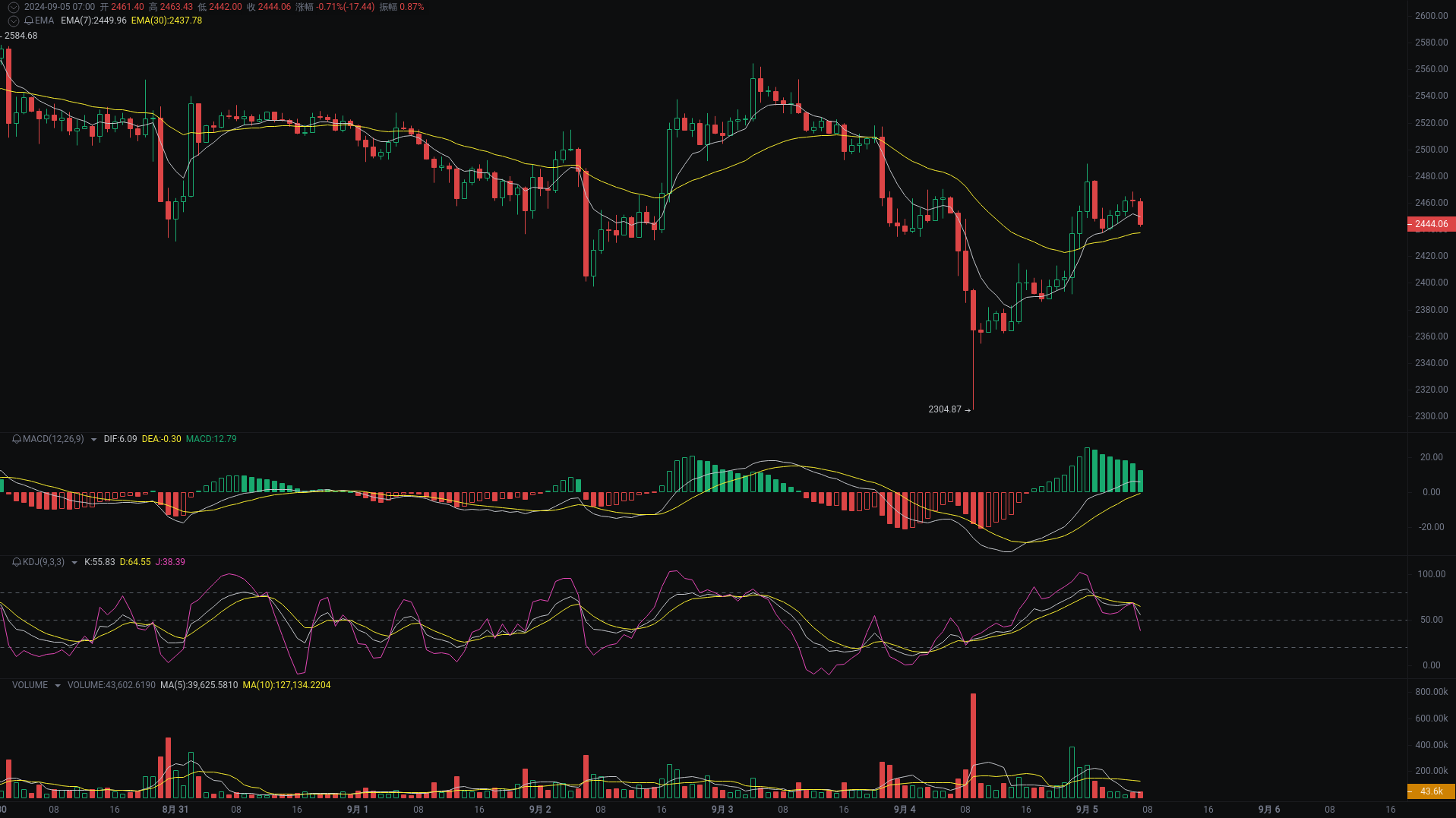Screen dimensions: 1456x818
Task: Click the magenta J:38.39 readout
Action: click(x=170, y=562)
